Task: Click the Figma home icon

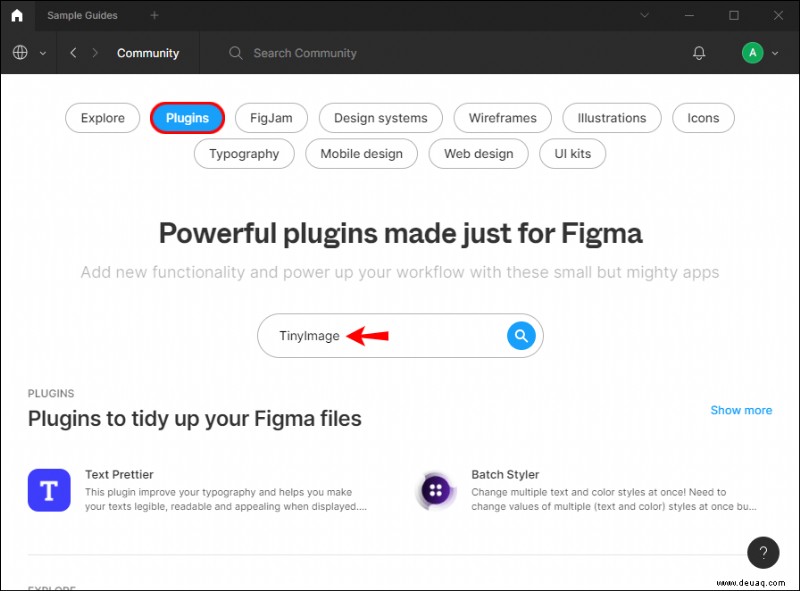Action: [16, 15]
